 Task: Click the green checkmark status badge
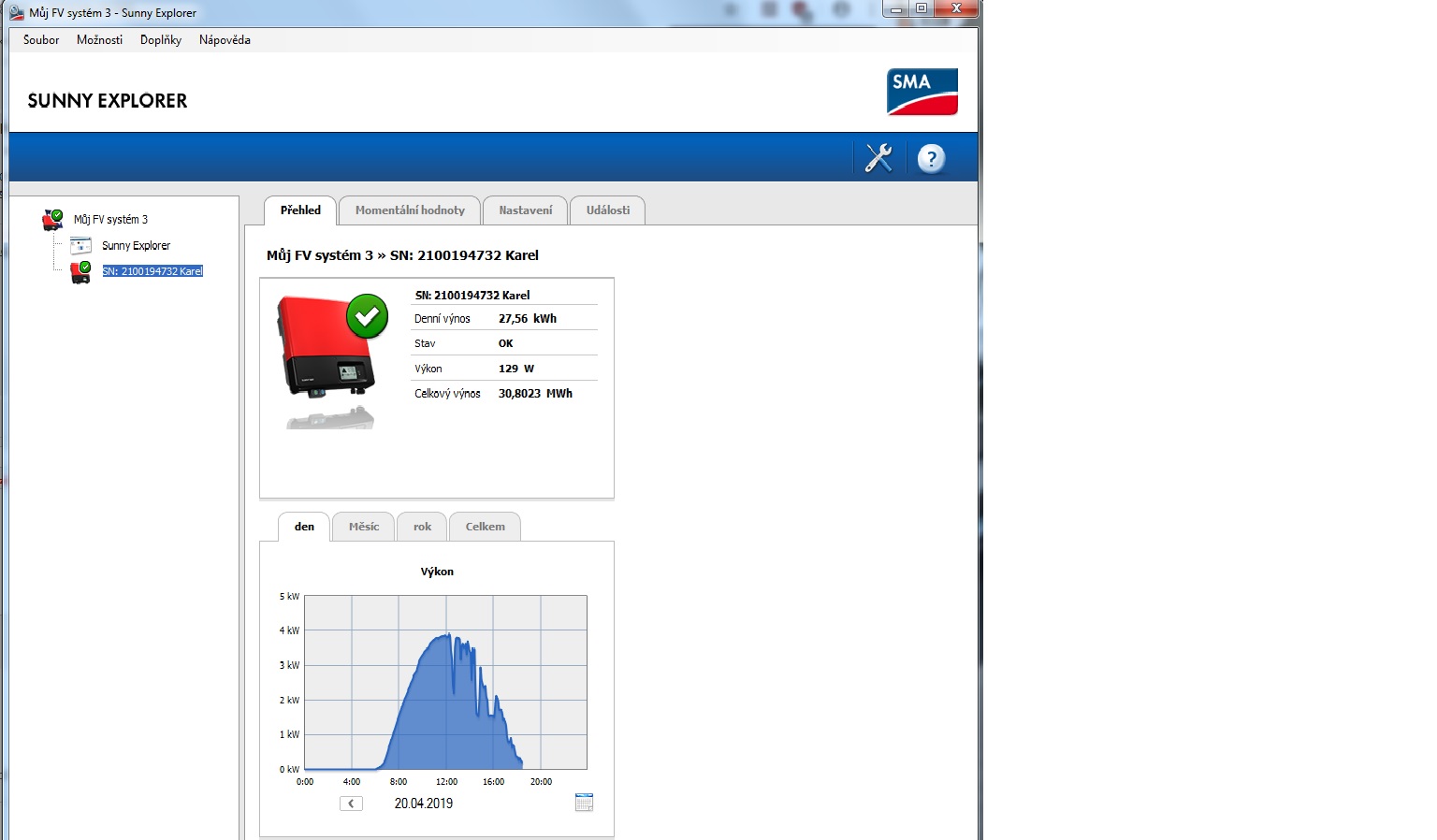tap(367, 316)
